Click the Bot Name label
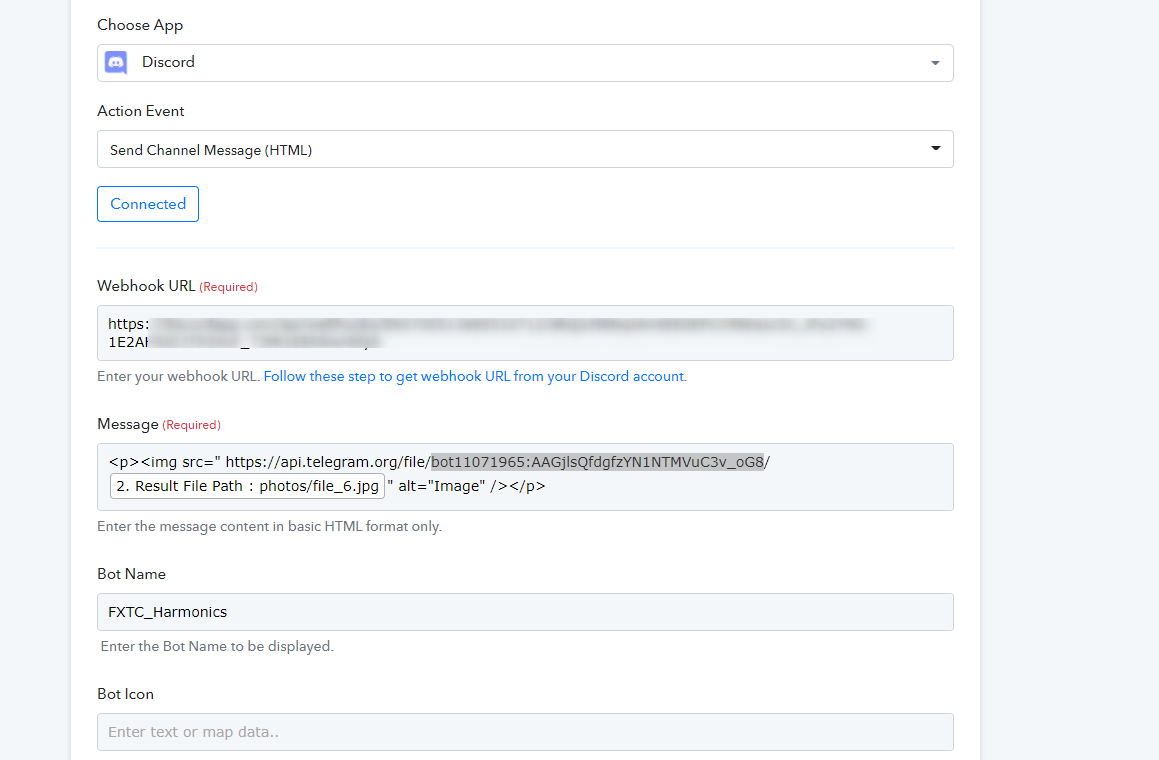This screenshot has width=1159, height=760. (x=132, y=574)
